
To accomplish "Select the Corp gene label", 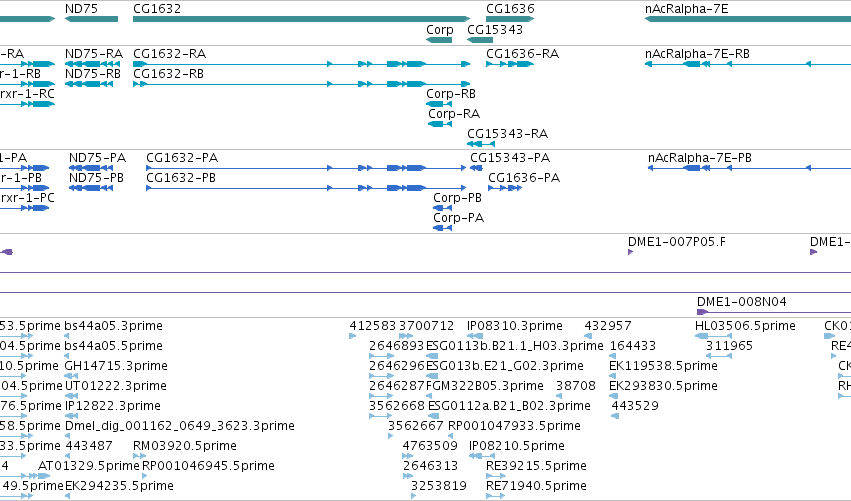I will [x=440, y=30].
